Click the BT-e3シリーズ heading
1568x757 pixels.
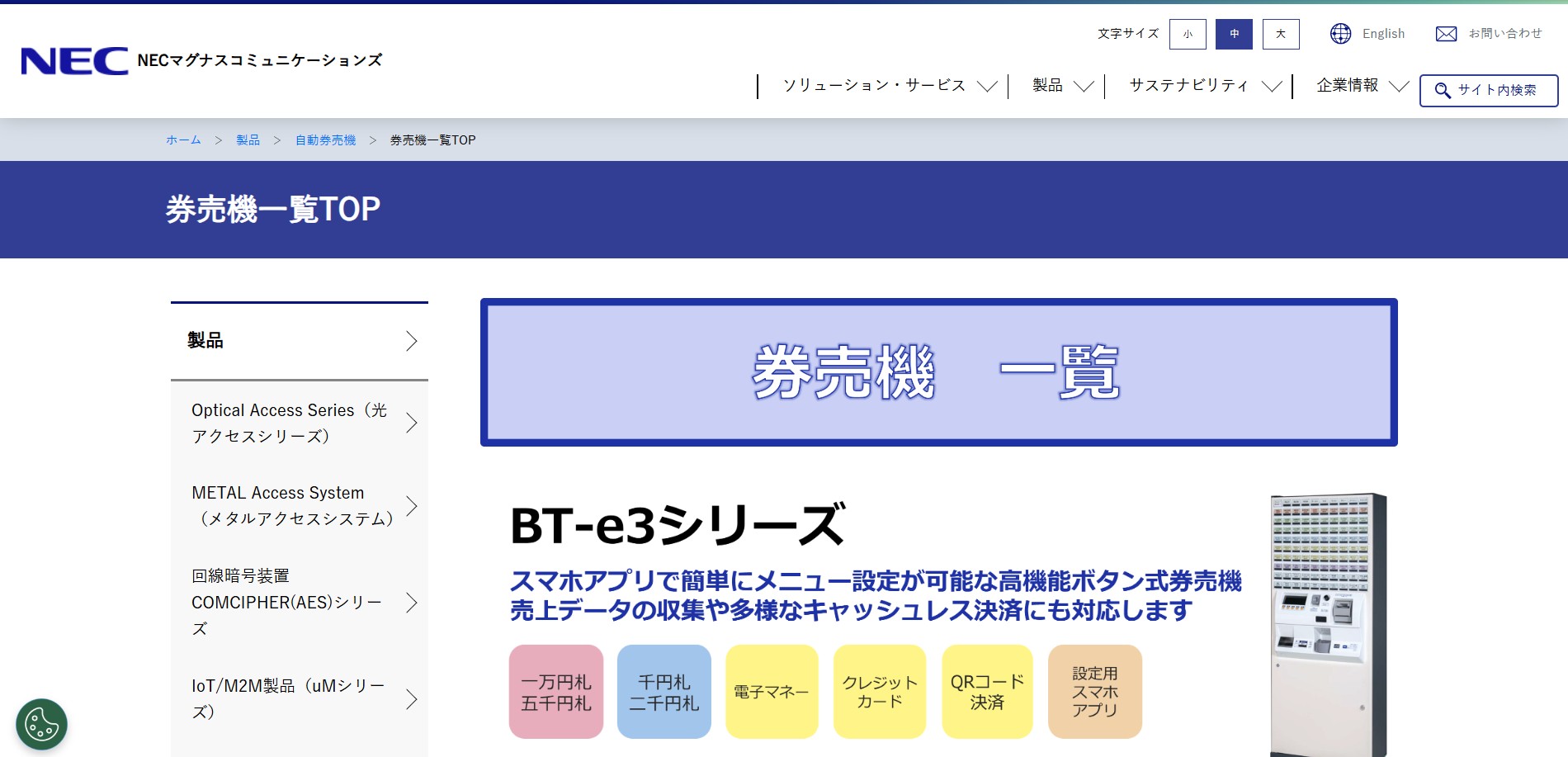click(678, 525)
